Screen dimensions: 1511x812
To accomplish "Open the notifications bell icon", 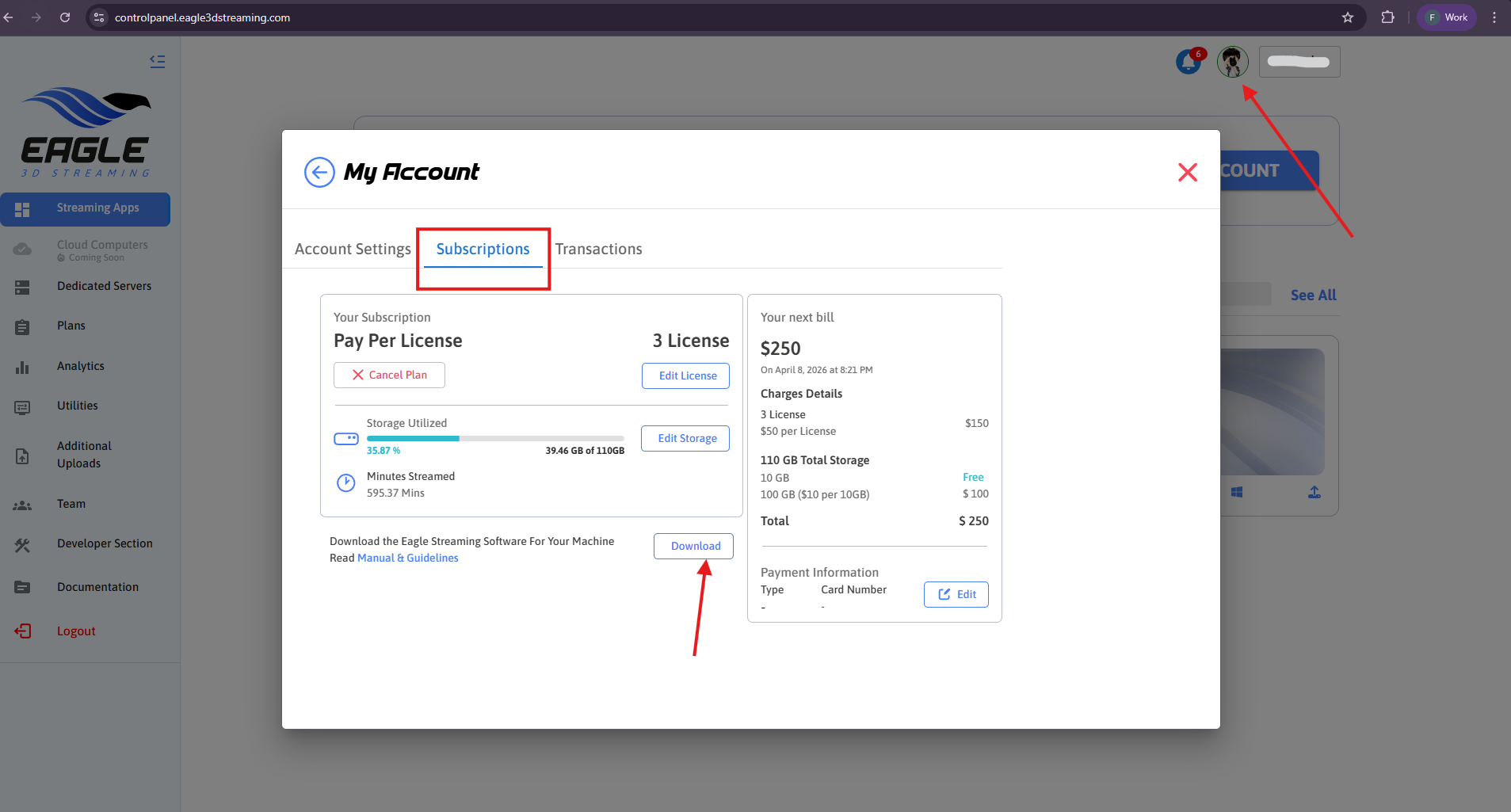I will (1189, 62).
